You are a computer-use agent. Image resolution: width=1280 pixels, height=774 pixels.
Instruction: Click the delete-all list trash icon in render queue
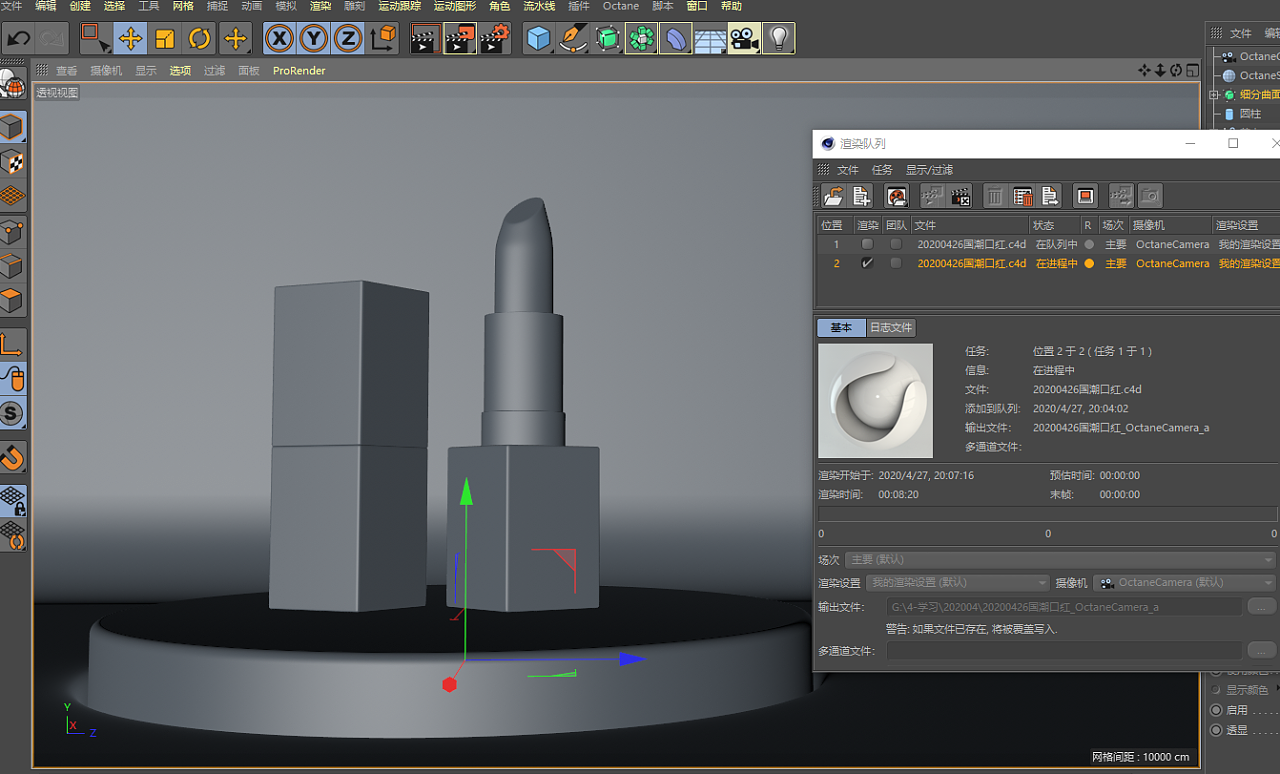[1022, 196]
